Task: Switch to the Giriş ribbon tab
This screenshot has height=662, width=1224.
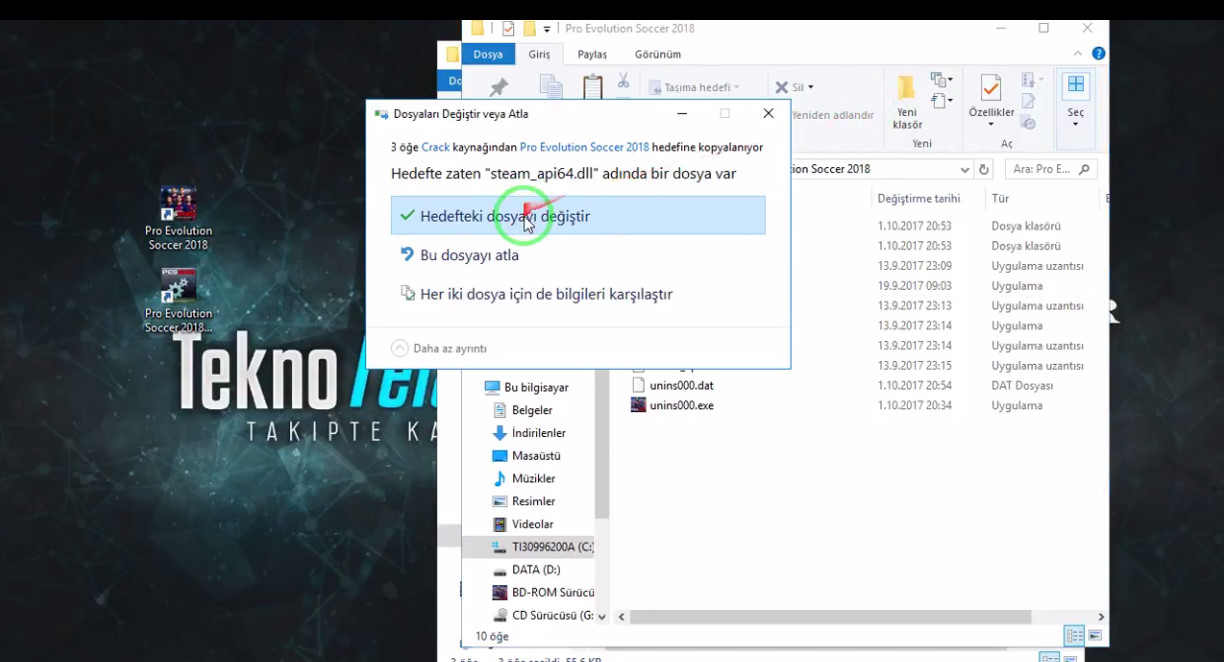Action: tap(539, 54)
